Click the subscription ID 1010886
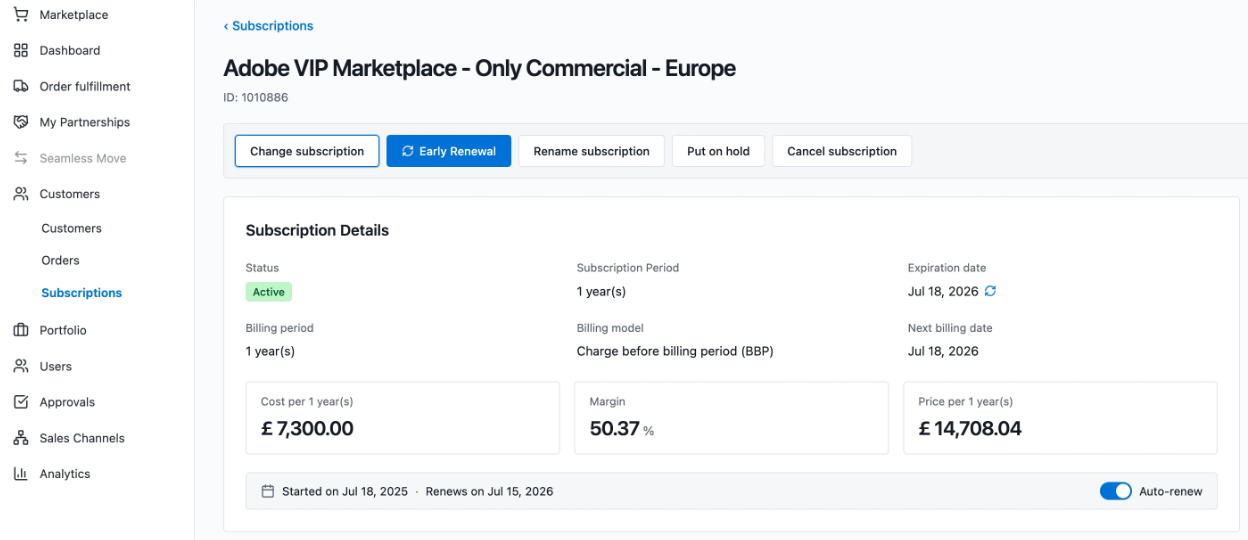The width and height of the screenshot is (1248, 540). click(256, 98)
